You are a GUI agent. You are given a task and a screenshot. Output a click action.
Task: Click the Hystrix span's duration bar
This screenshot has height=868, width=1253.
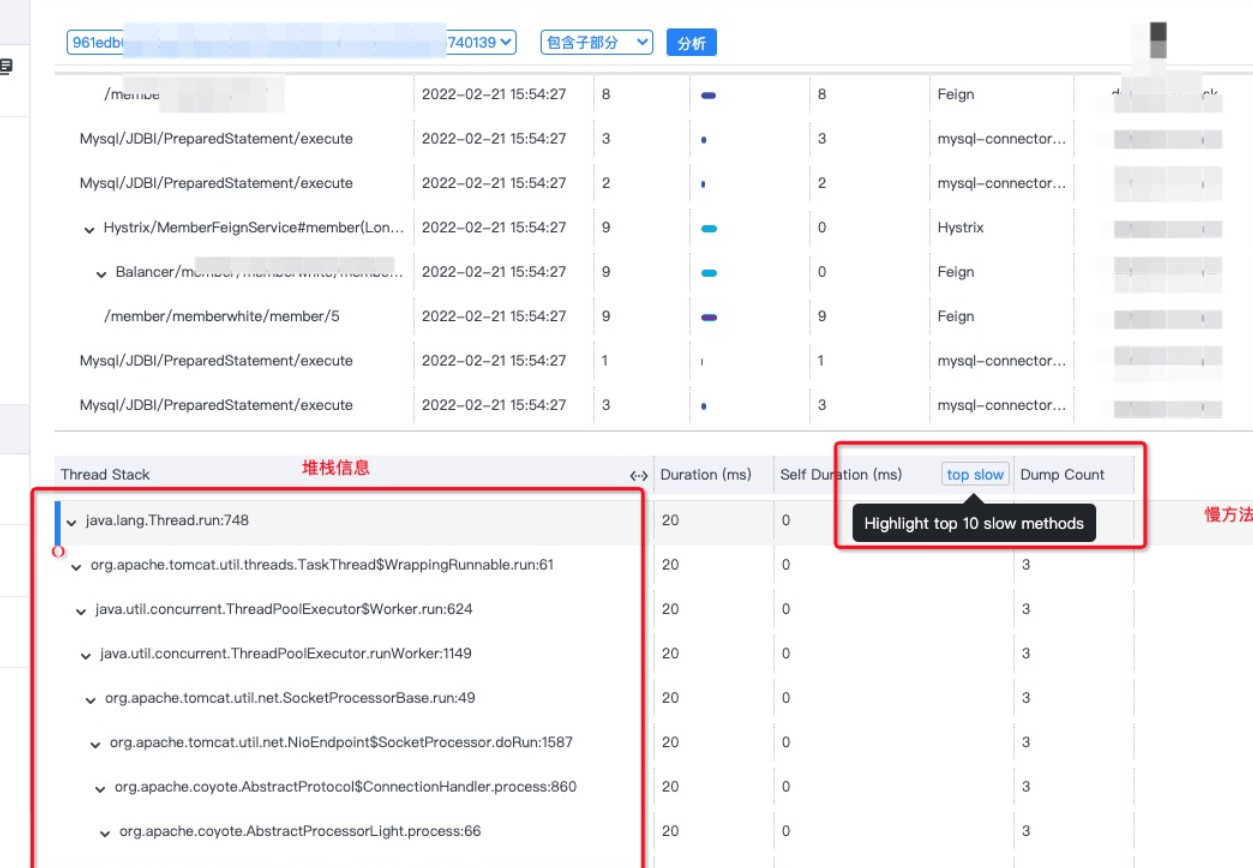point(709,228)
